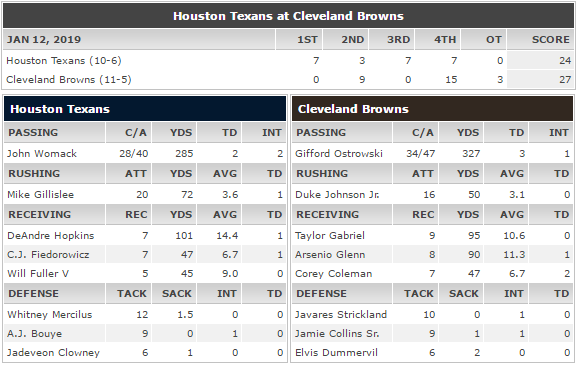Open John Womack's player link
578x365 pixels.
(x=42, y=153)
